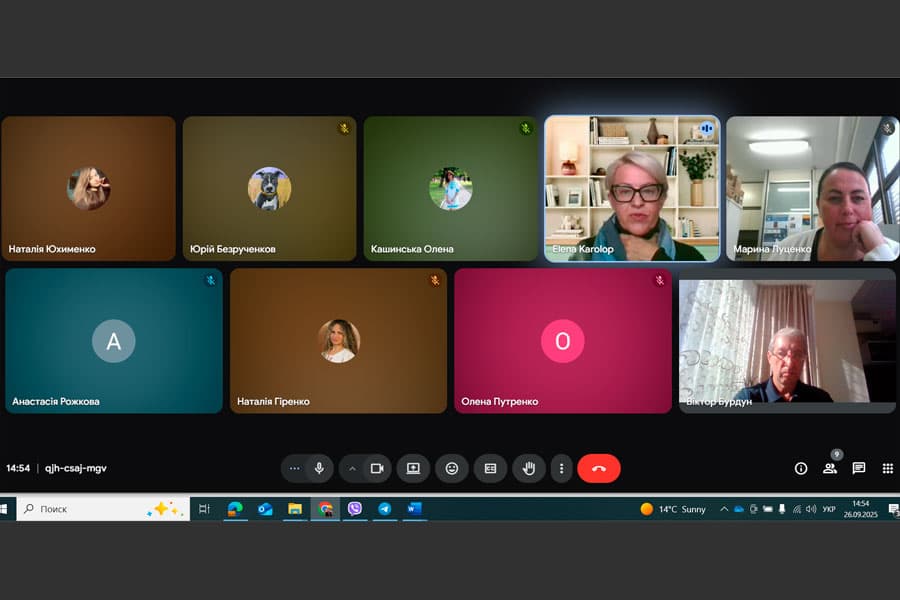Select Віктор Бурдун video tile
Screen dimensions: 900x600
click(x=787, y=341)
